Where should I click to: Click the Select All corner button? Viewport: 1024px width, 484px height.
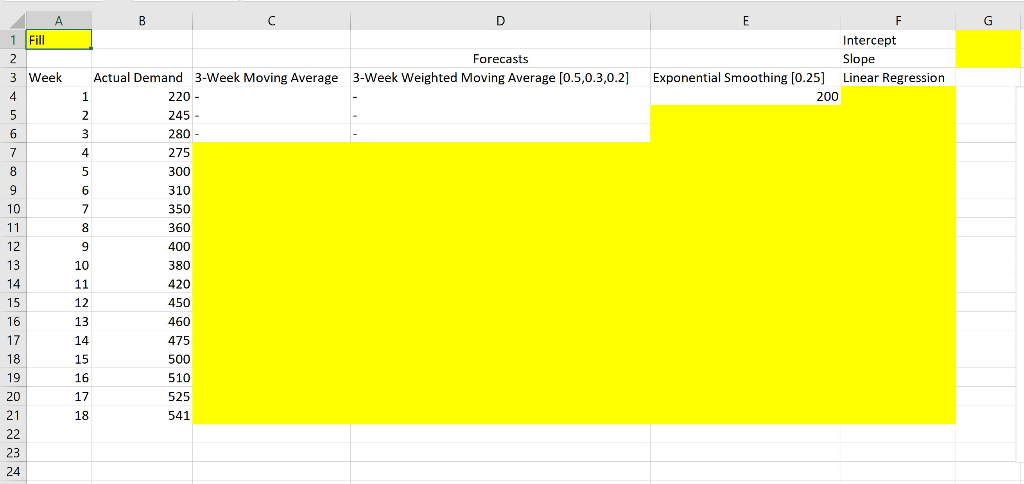pos(13,21)
